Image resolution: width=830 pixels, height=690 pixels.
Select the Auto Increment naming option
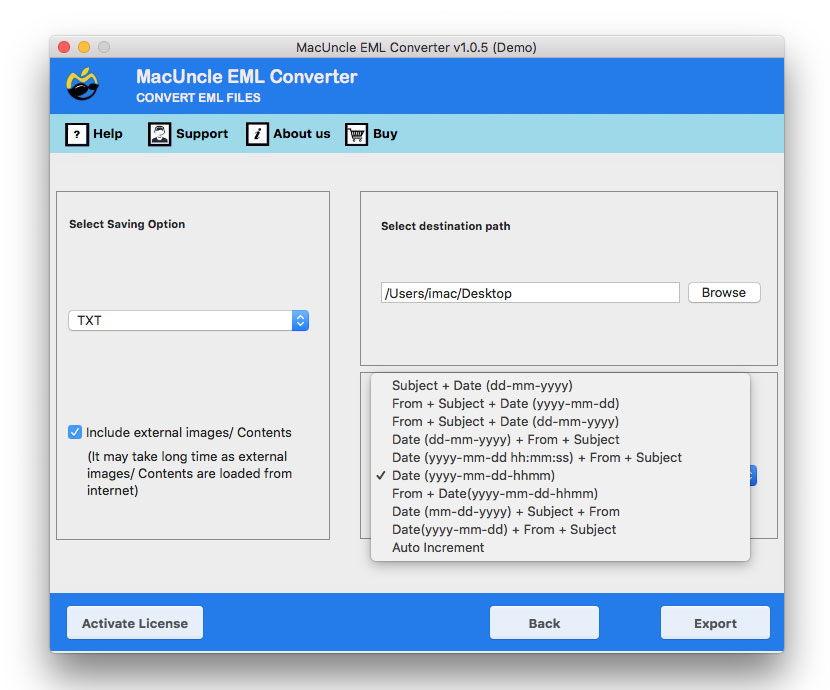point(438,547)
